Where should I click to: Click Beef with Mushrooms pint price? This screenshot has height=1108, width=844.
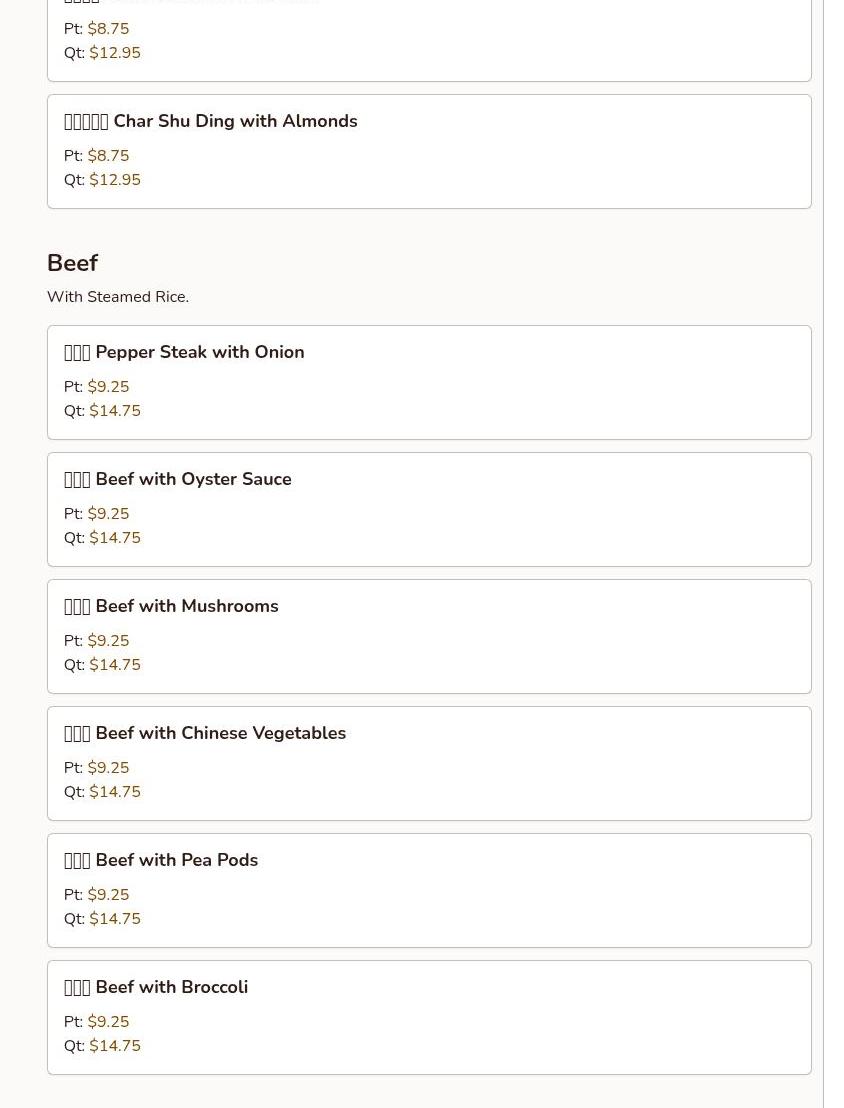(108, 641)
